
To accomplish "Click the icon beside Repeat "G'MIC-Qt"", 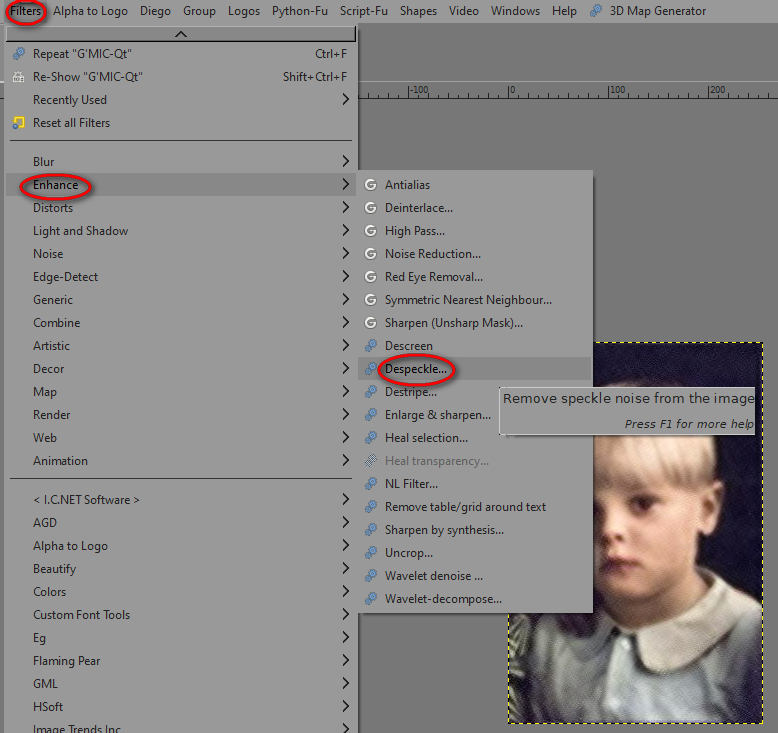I will (x=19, y=54).
